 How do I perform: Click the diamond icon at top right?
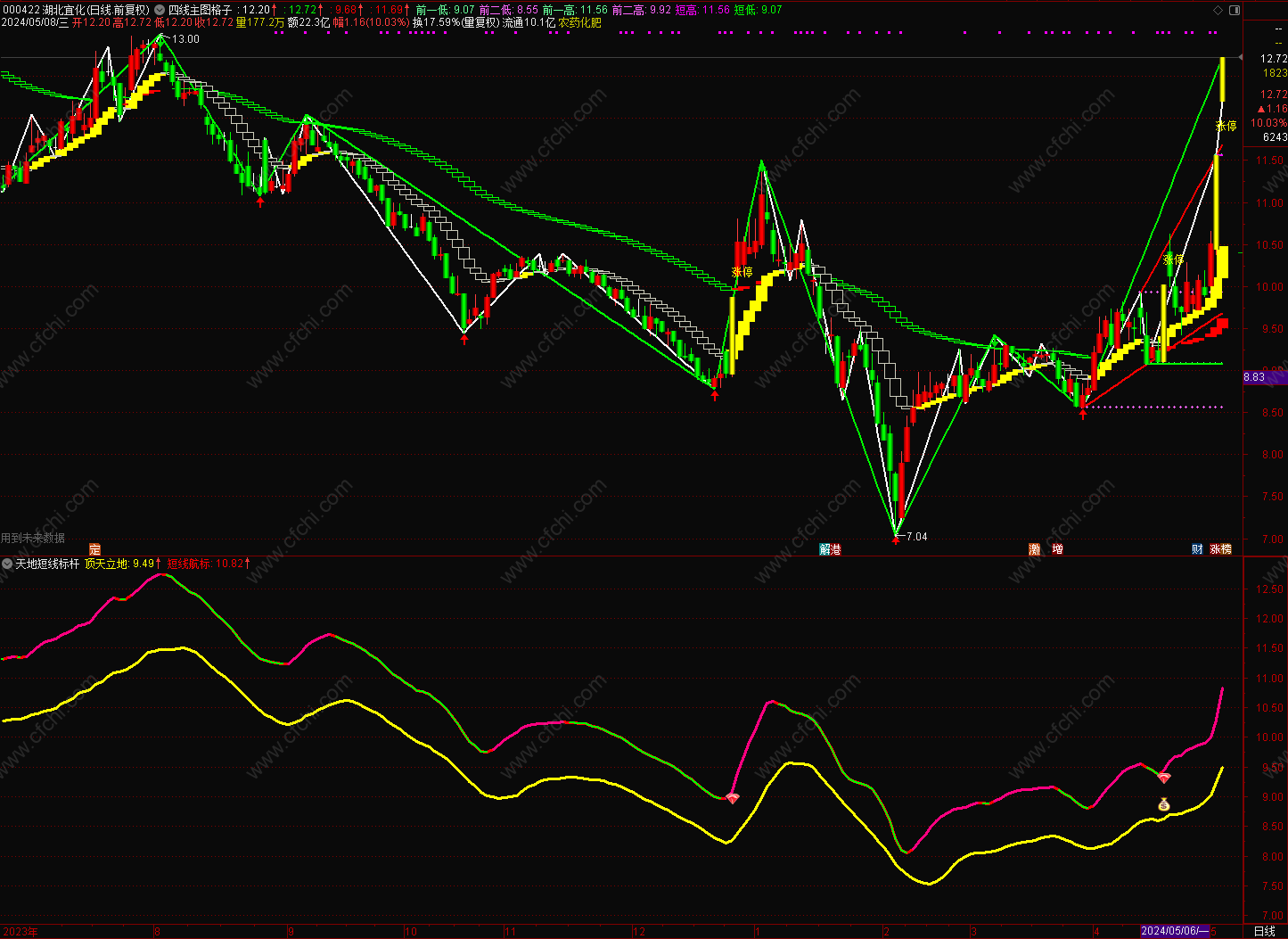tap(1218, 10)
